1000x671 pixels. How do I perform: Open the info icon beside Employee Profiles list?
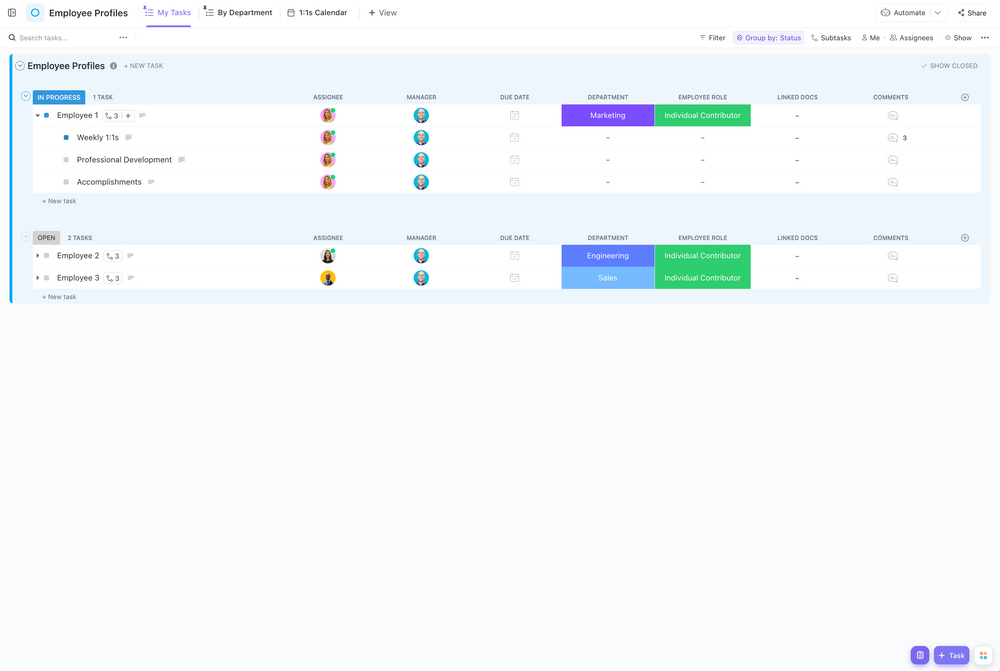[x=113, y=66]
